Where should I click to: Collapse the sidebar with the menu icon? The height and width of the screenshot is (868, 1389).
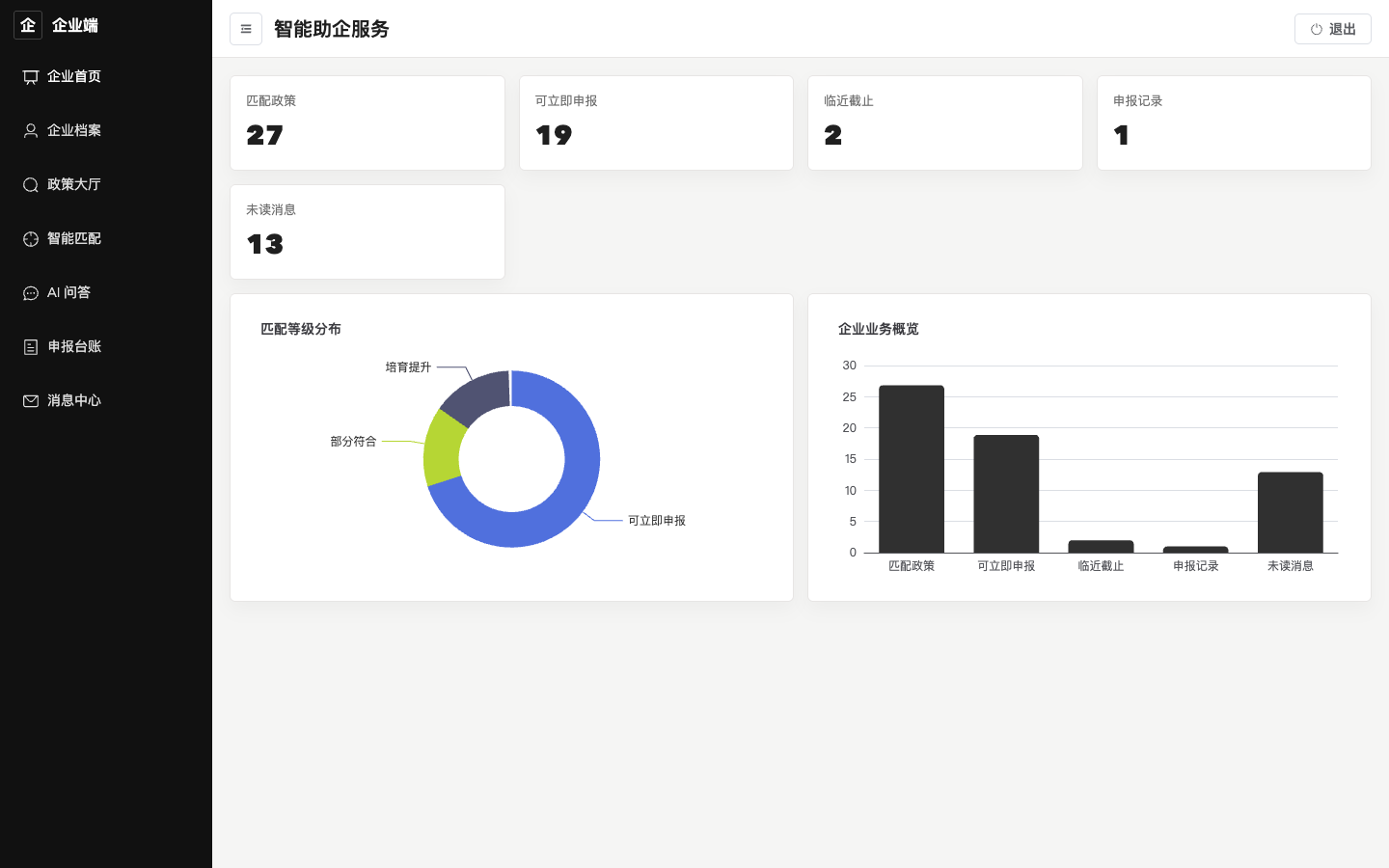(246, 29)
